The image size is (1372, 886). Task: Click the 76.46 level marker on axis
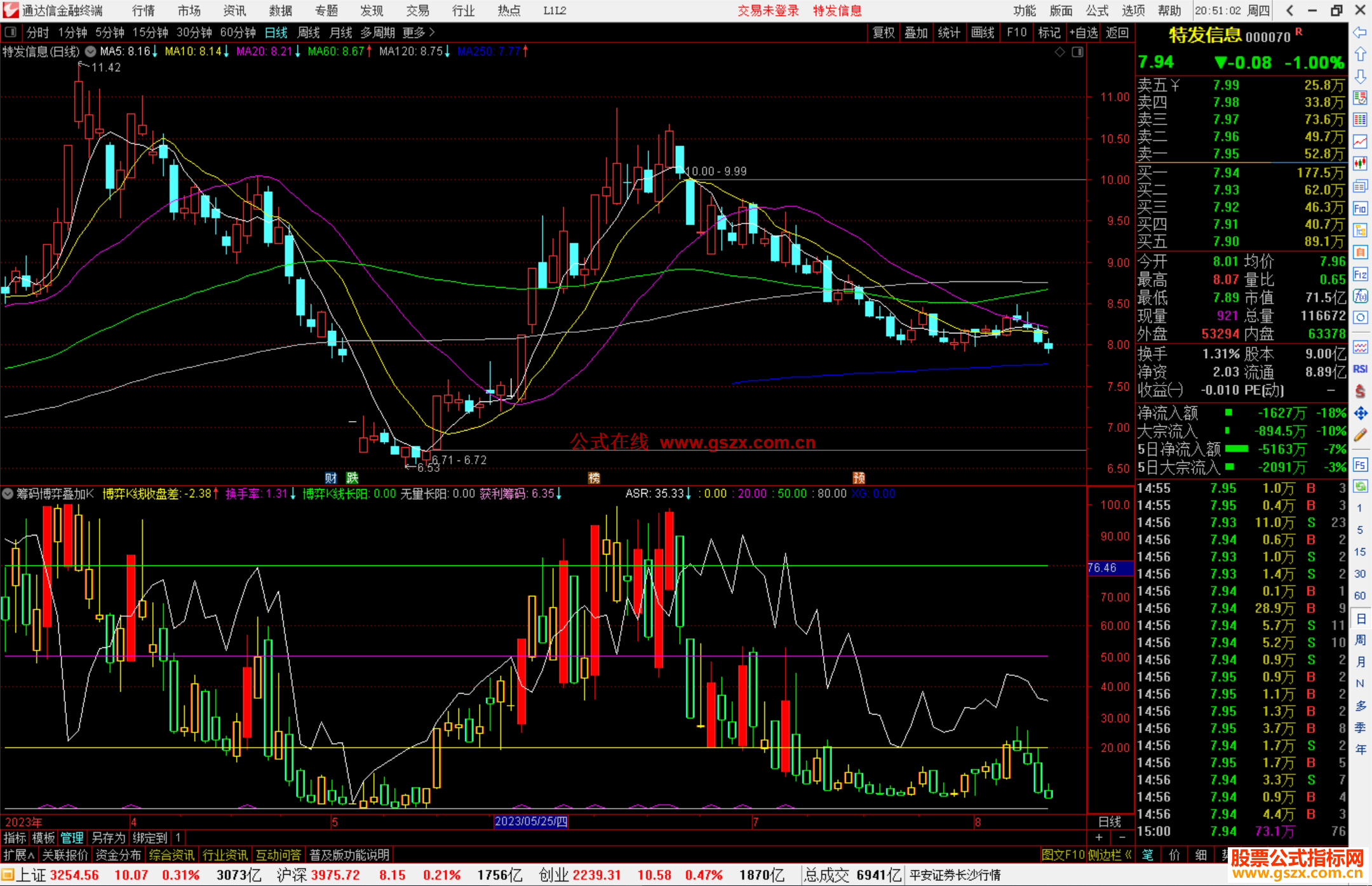pyautogui.click(x=1110, y=568)
